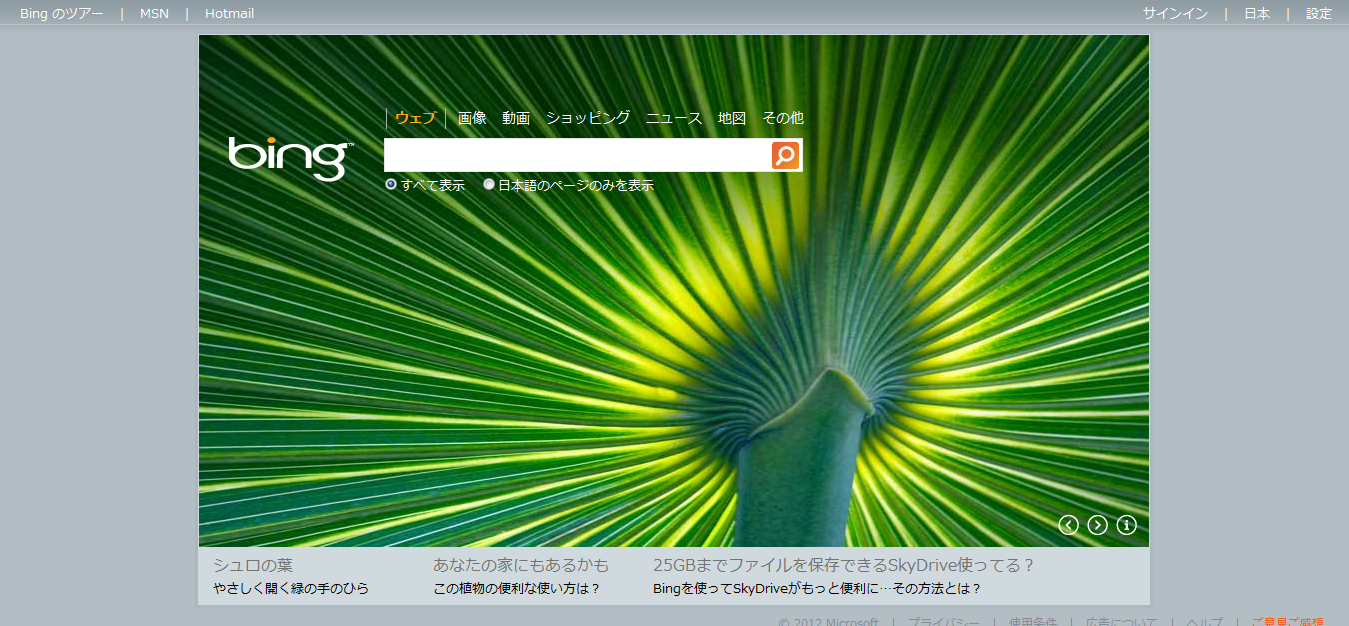1349x626 pixels.
Task: Show the next background image
Action: (1097, 525)
